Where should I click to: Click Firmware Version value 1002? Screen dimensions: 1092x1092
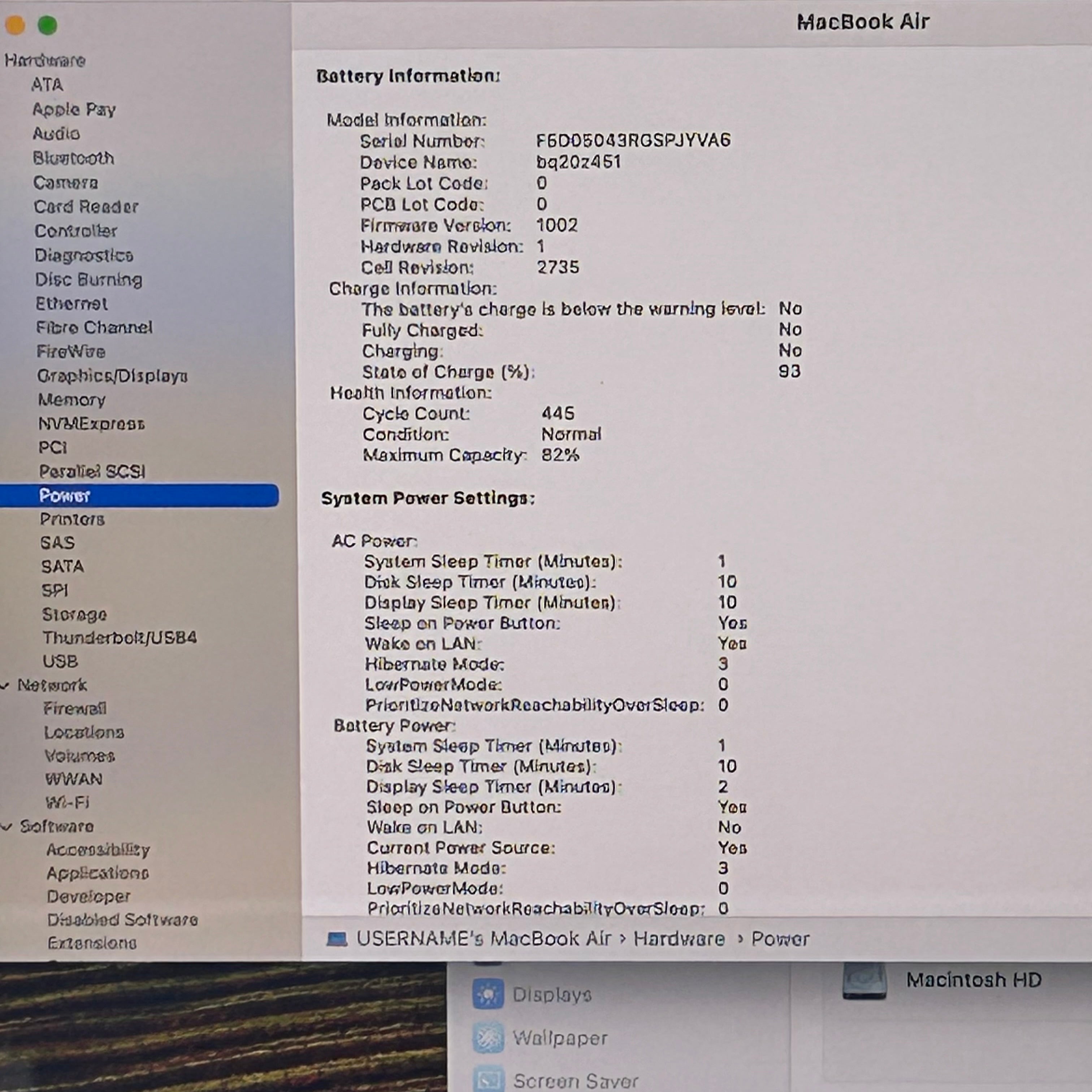[x=557, y=225]
